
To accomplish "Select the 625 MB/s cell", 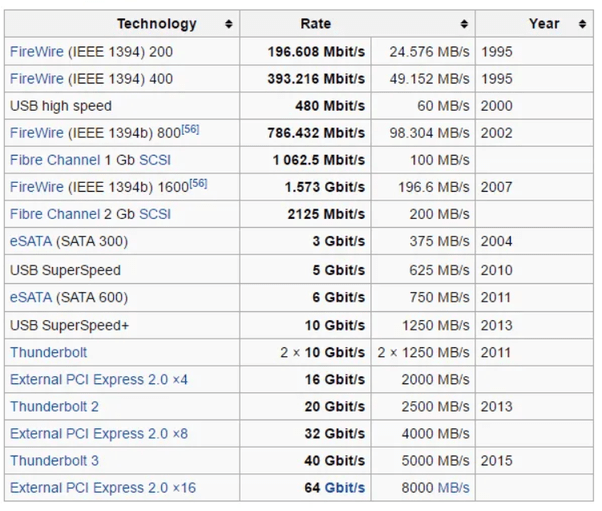I will (423, 270).
